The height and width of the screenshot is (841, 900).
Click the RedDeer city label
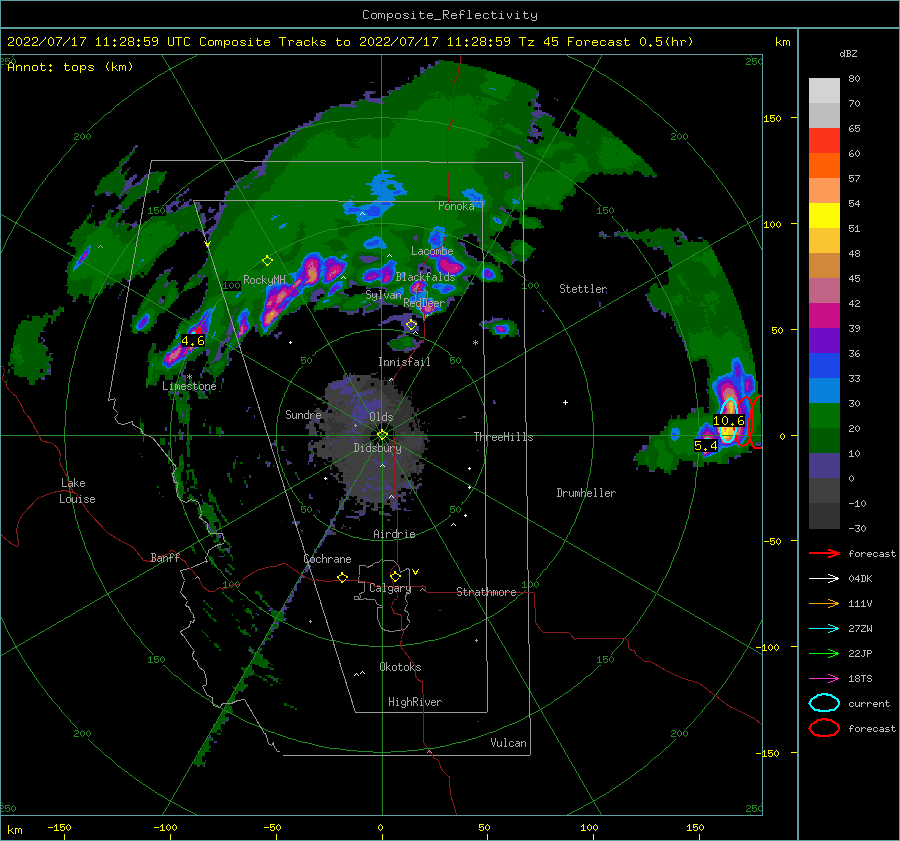[x=424, y=303]
